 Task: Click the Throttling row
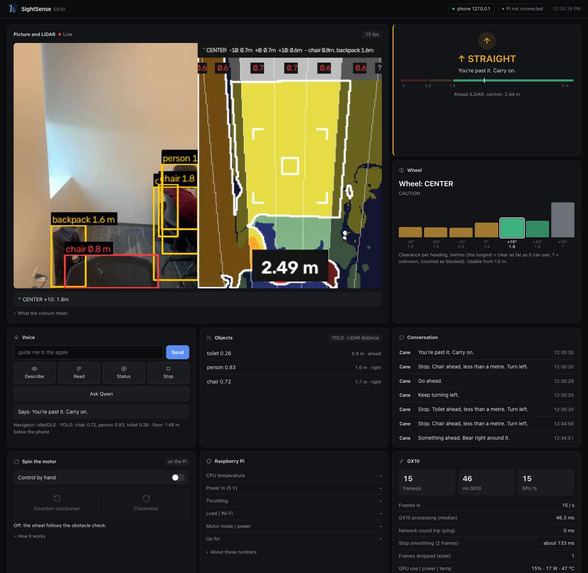click(x=294, y=501)
